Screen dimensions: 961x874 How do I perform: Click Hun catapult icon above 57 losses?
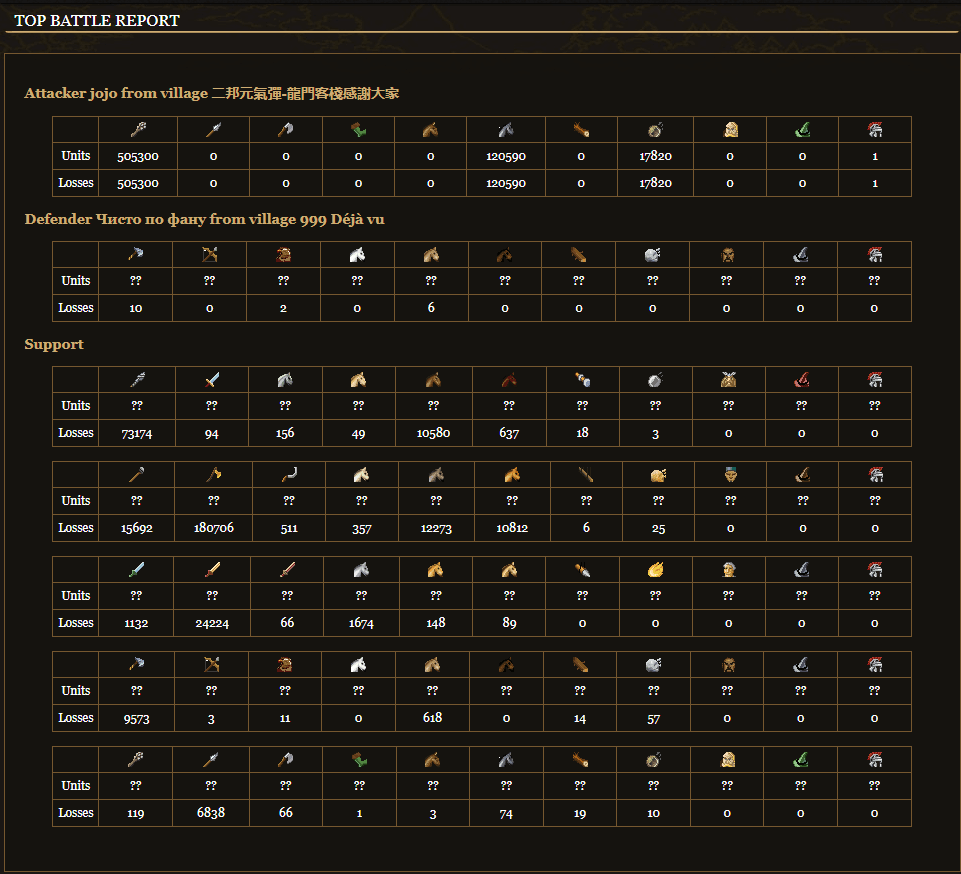(x=653, y=664)
